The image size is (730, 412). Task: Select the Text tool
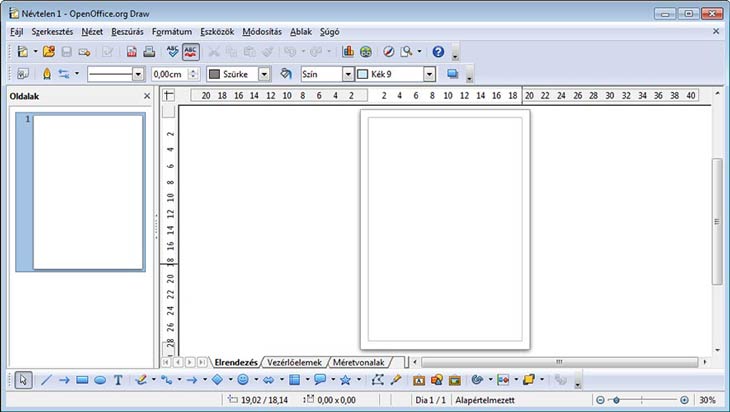(x=118, y=380)
